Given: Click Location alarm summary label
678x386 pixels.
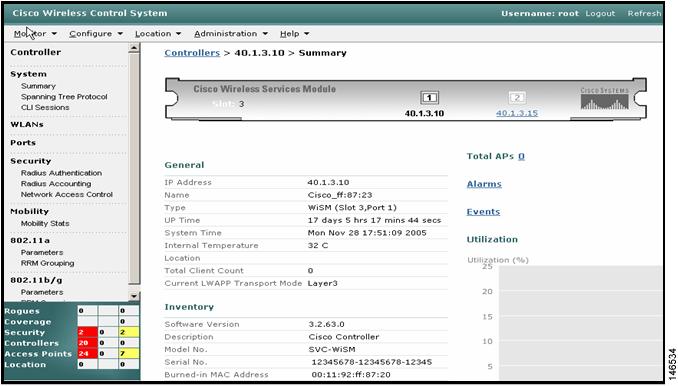Looking at the screenshot, I should point(25,364).
